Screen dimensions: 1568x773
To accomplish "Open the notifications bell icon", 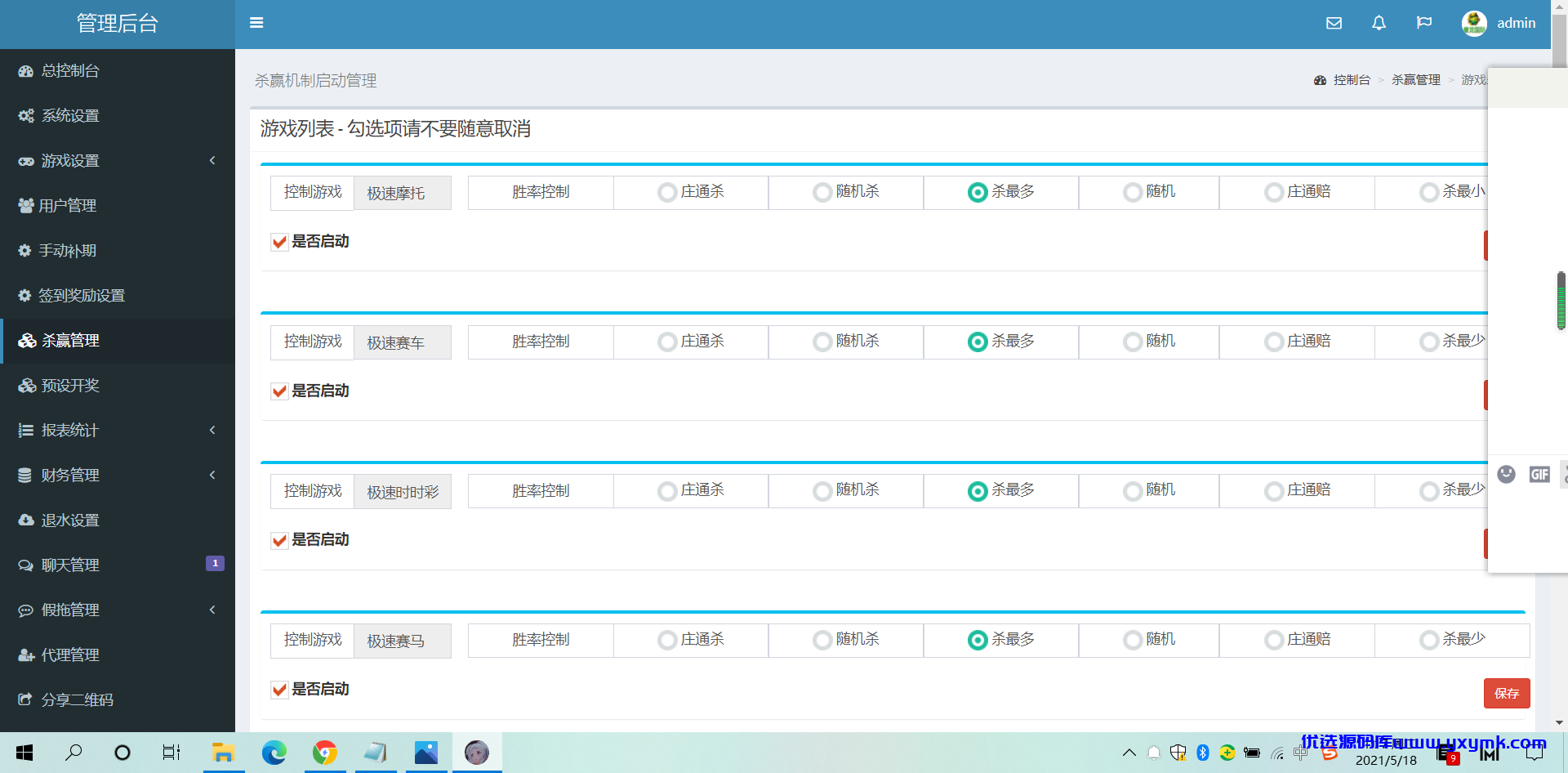I will tap(1379, 23).
